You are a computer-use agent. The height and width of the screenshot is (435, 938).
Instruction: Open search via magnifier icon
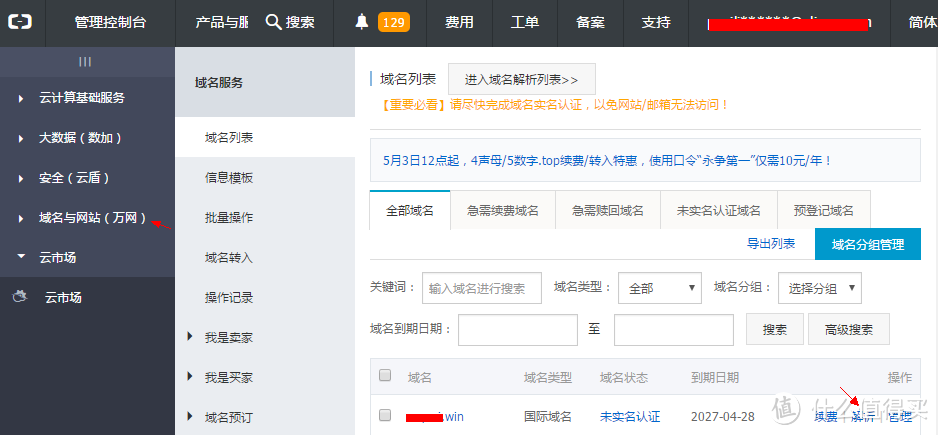[273, 23]
